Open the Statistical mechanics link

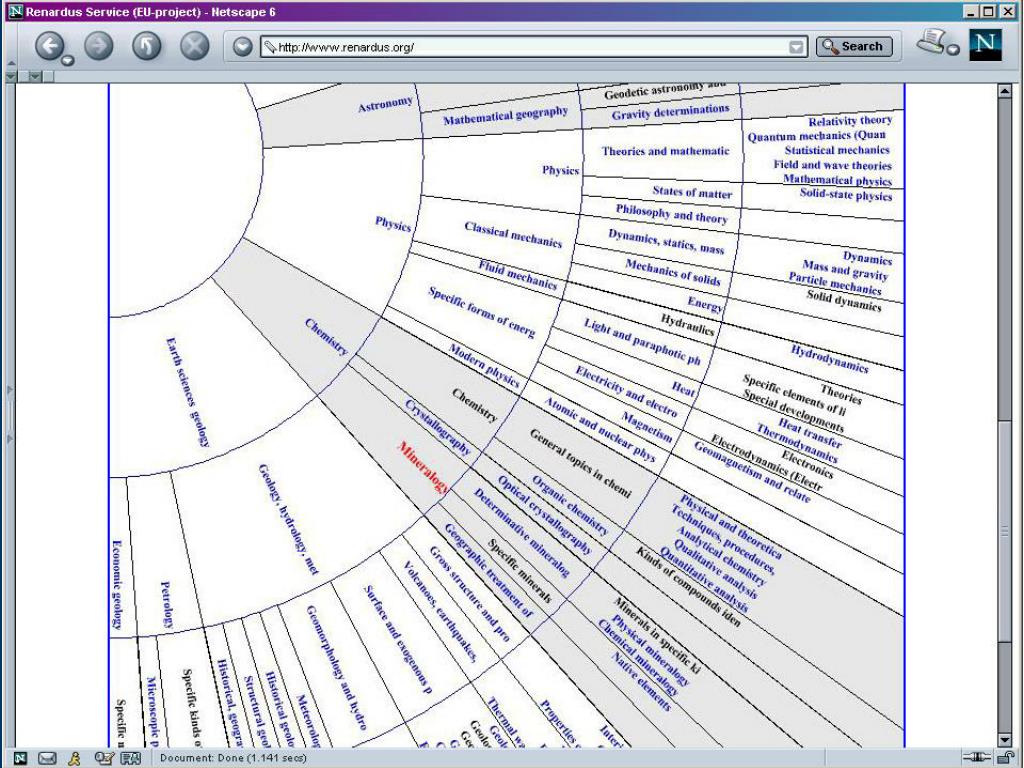[x=837, y=150]
